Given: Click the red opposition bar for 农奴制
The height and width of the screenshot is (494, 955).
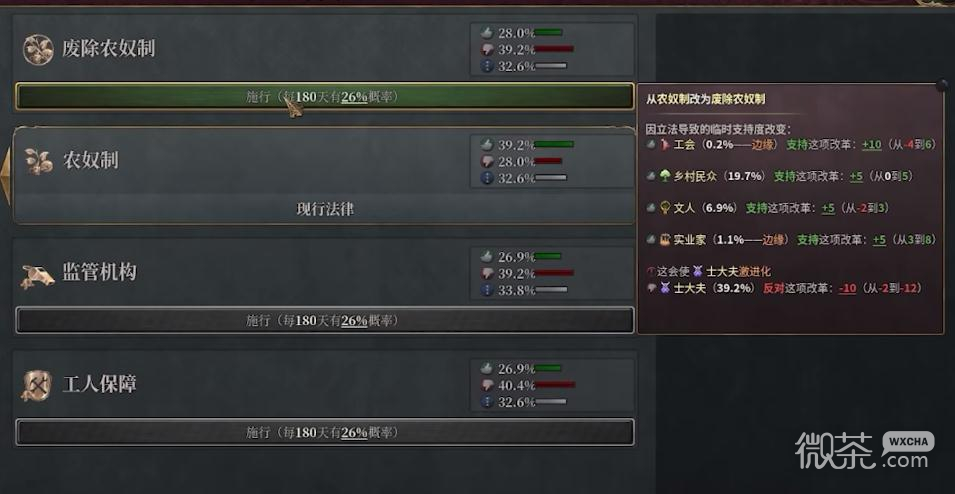Looking at the screenshot, I should coord(549,161).
